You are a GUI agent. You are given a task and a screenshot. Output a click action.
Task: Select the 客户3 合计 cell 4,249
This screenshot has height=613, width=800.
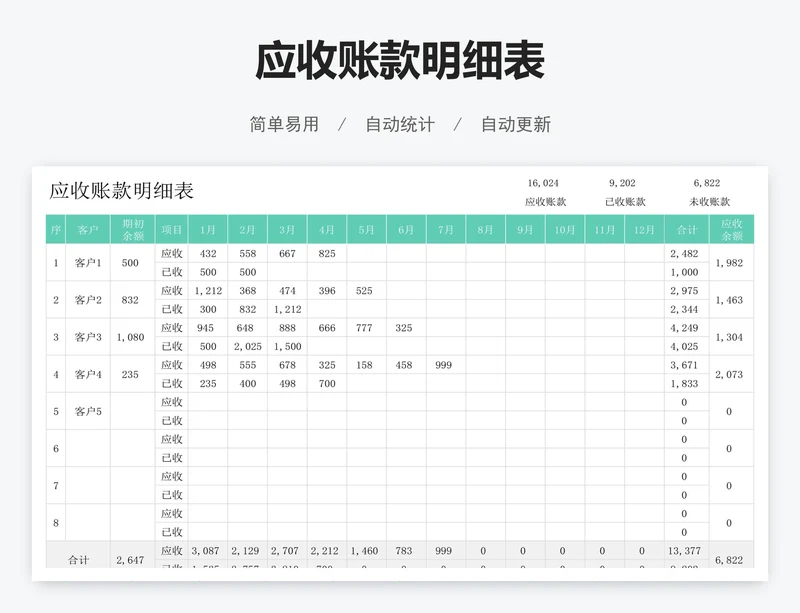(687, 328)
